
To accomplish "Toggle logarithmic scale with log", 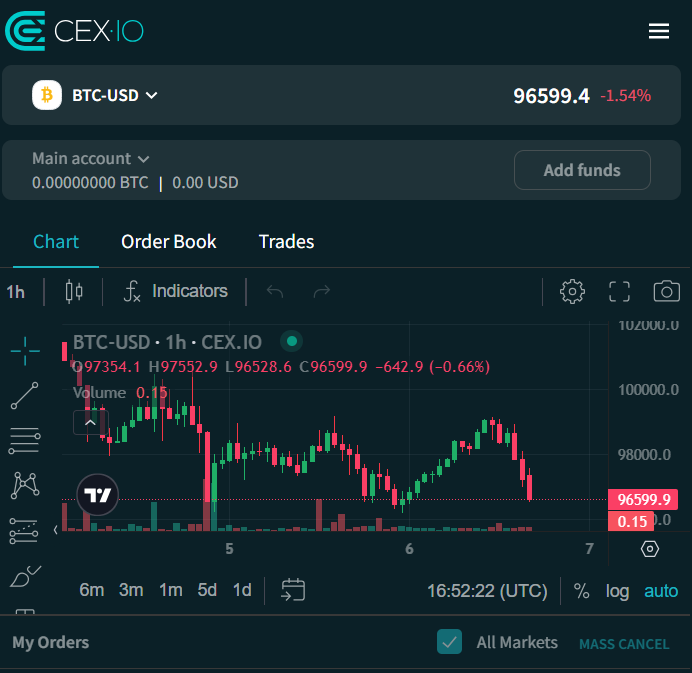I will pos(617,591).
